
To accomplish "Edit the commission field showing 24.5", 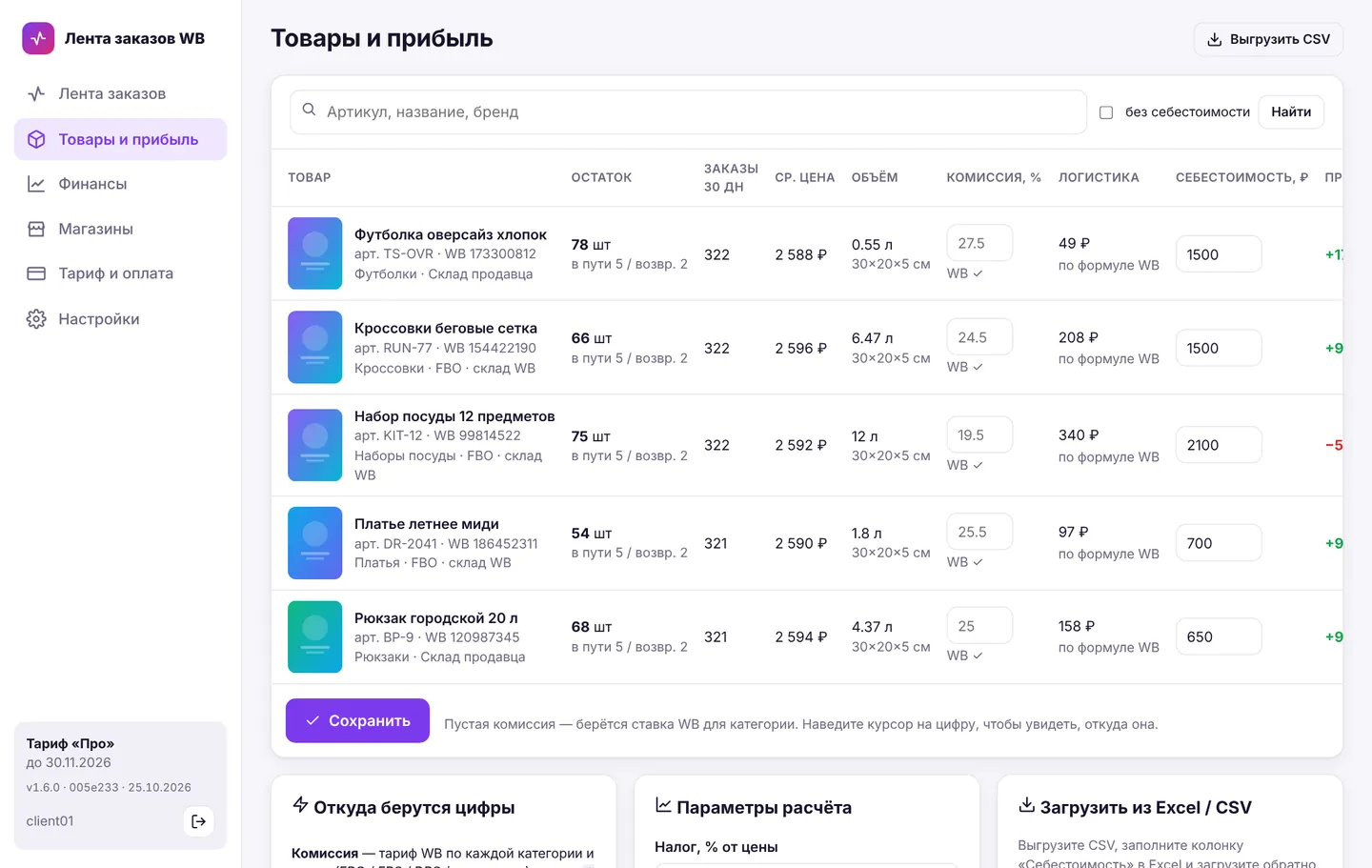I will coord(979,337).
